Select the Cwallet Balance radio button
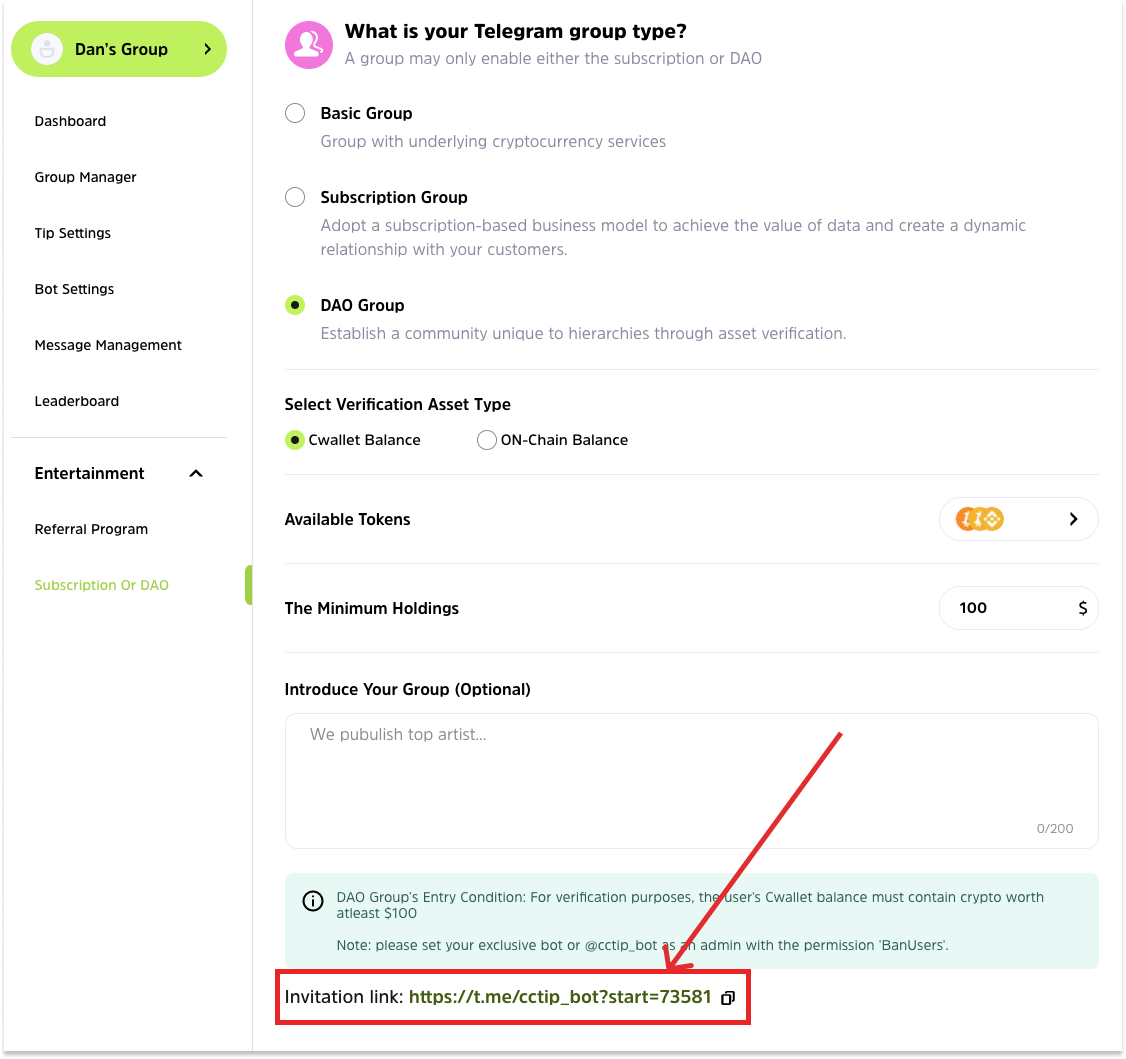The image size is (1126, 1059). [x=295, y=440]
